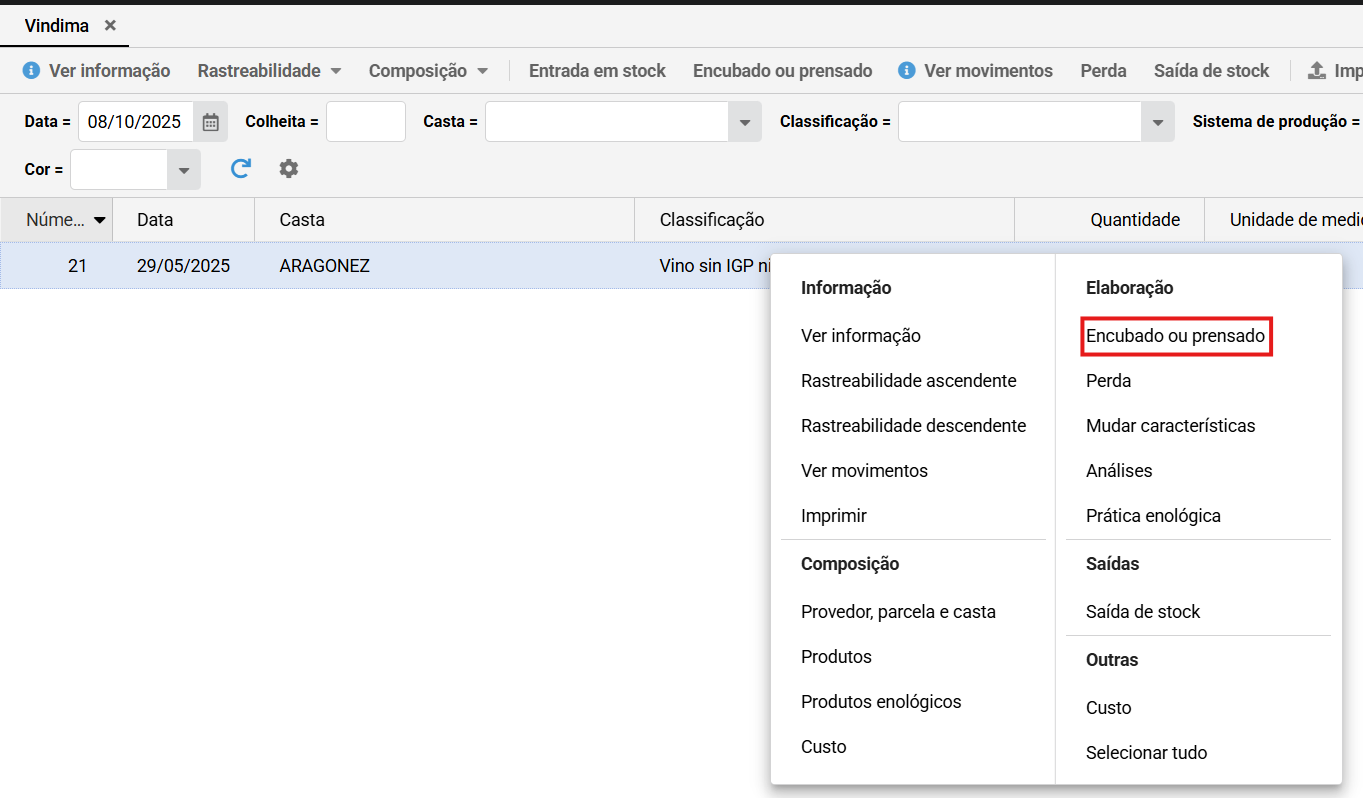
Task: Click the Data column header
Action: point(184,220)
